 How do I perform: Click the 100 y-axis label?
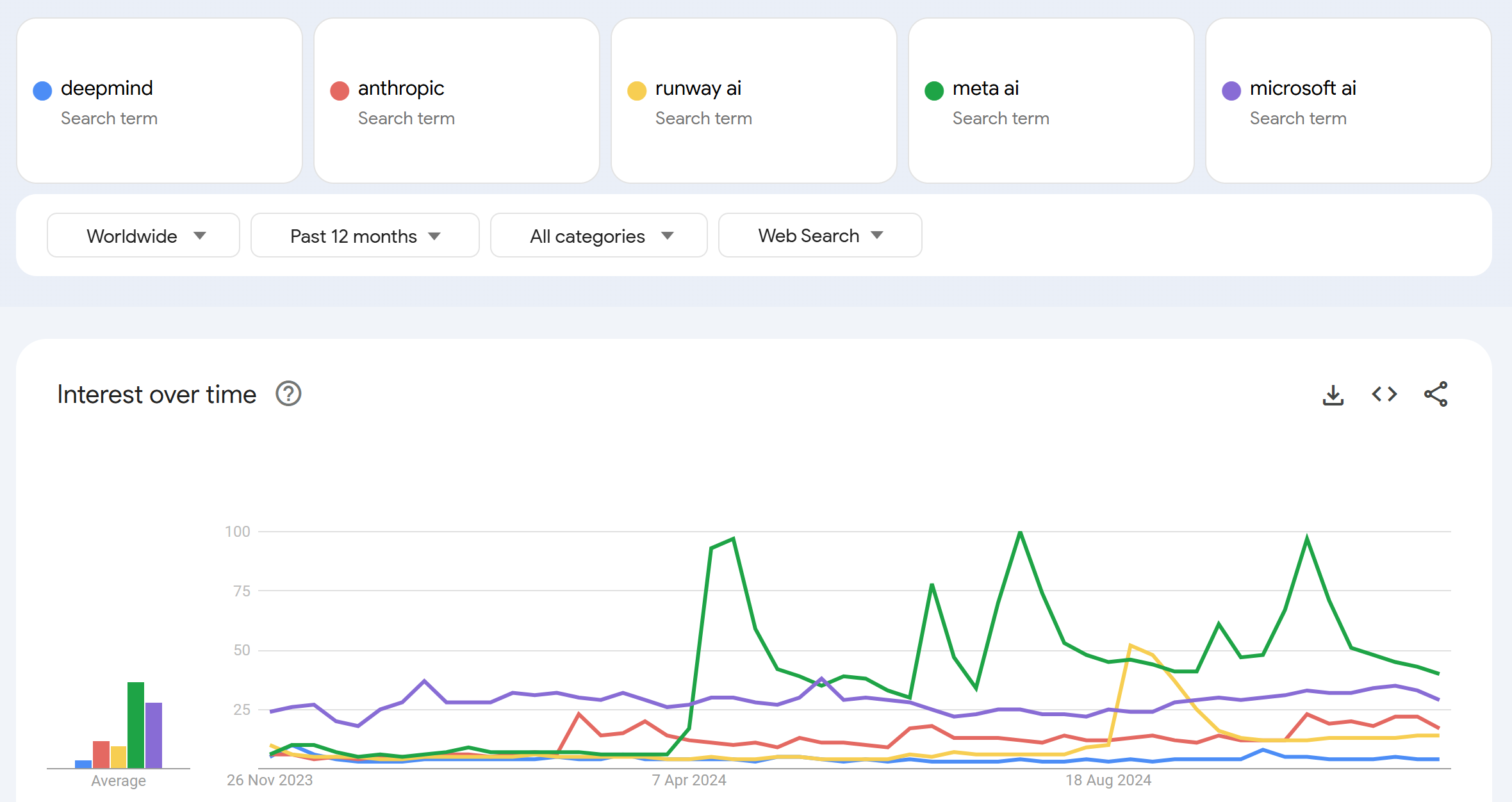coord(238,532)
